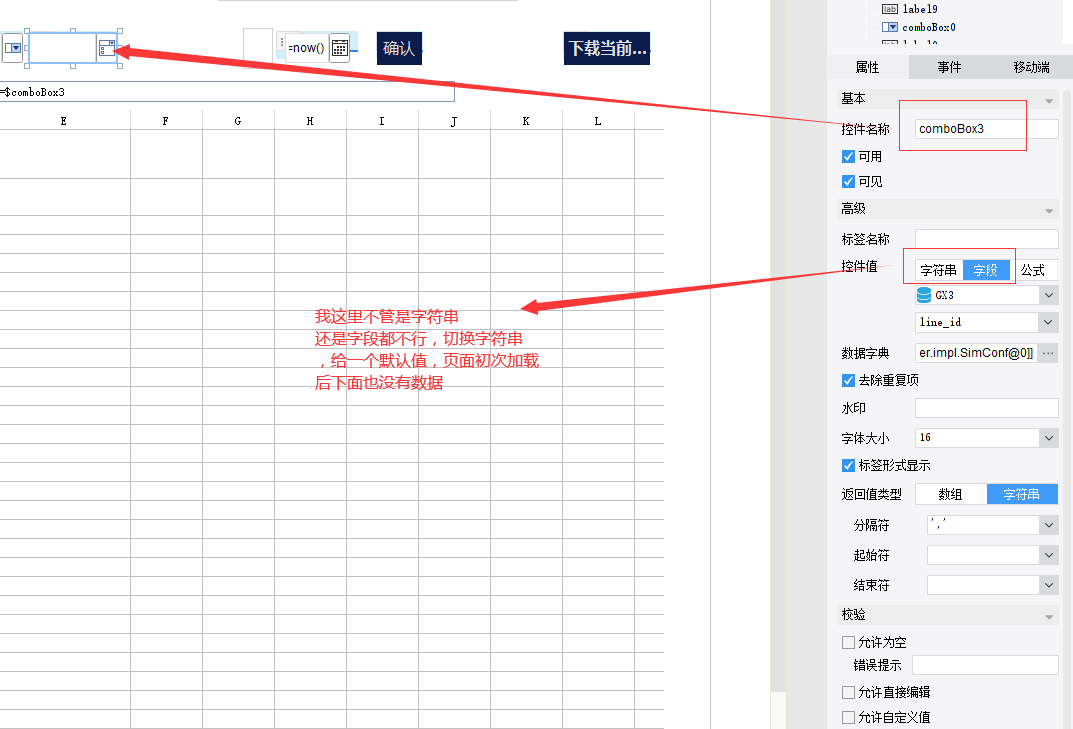1073x729 pixels.
Task: Switch to the 事件 tab
Action: pos(949,67)
